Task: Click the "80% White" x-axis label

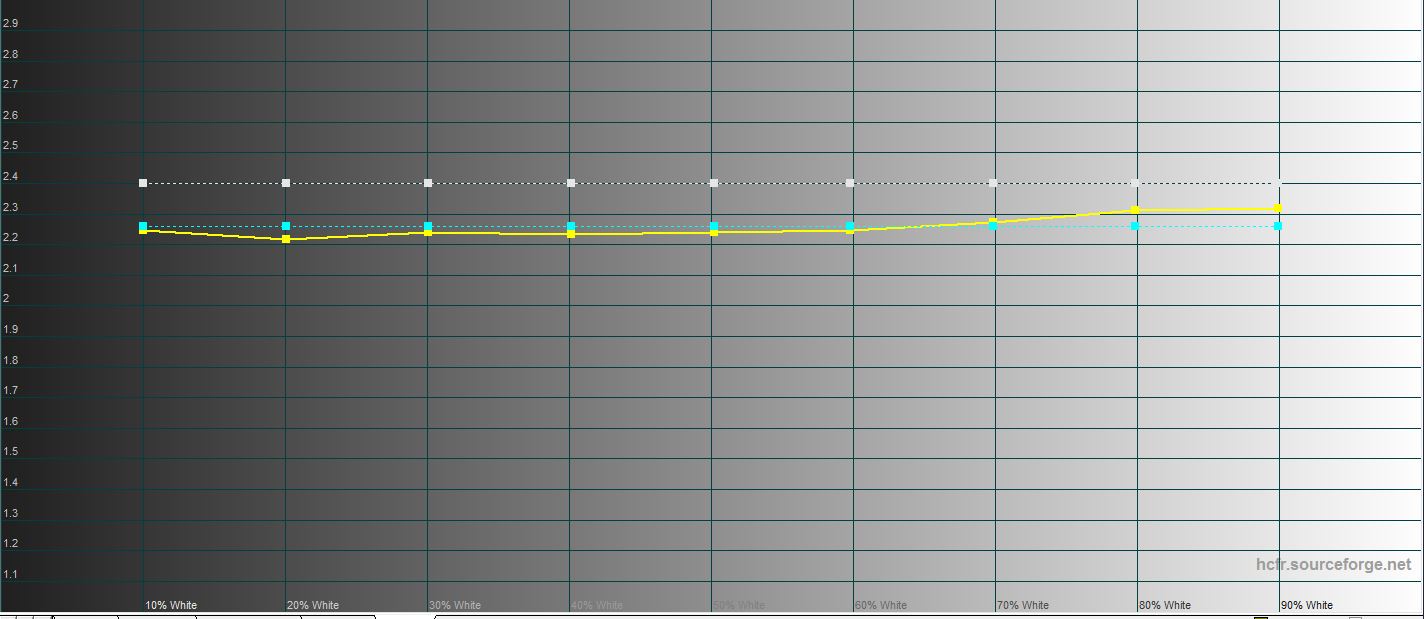Action: [1165, 605]
